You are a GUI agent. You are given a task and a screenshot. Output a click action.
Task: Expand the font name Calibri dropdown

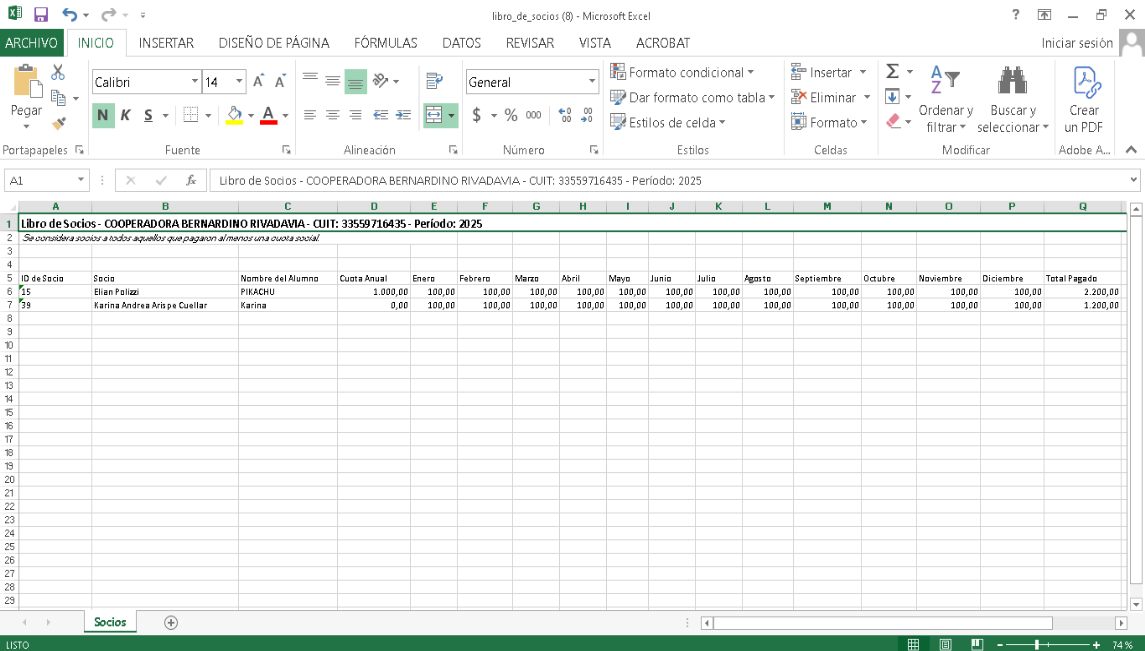click(195, 82)
